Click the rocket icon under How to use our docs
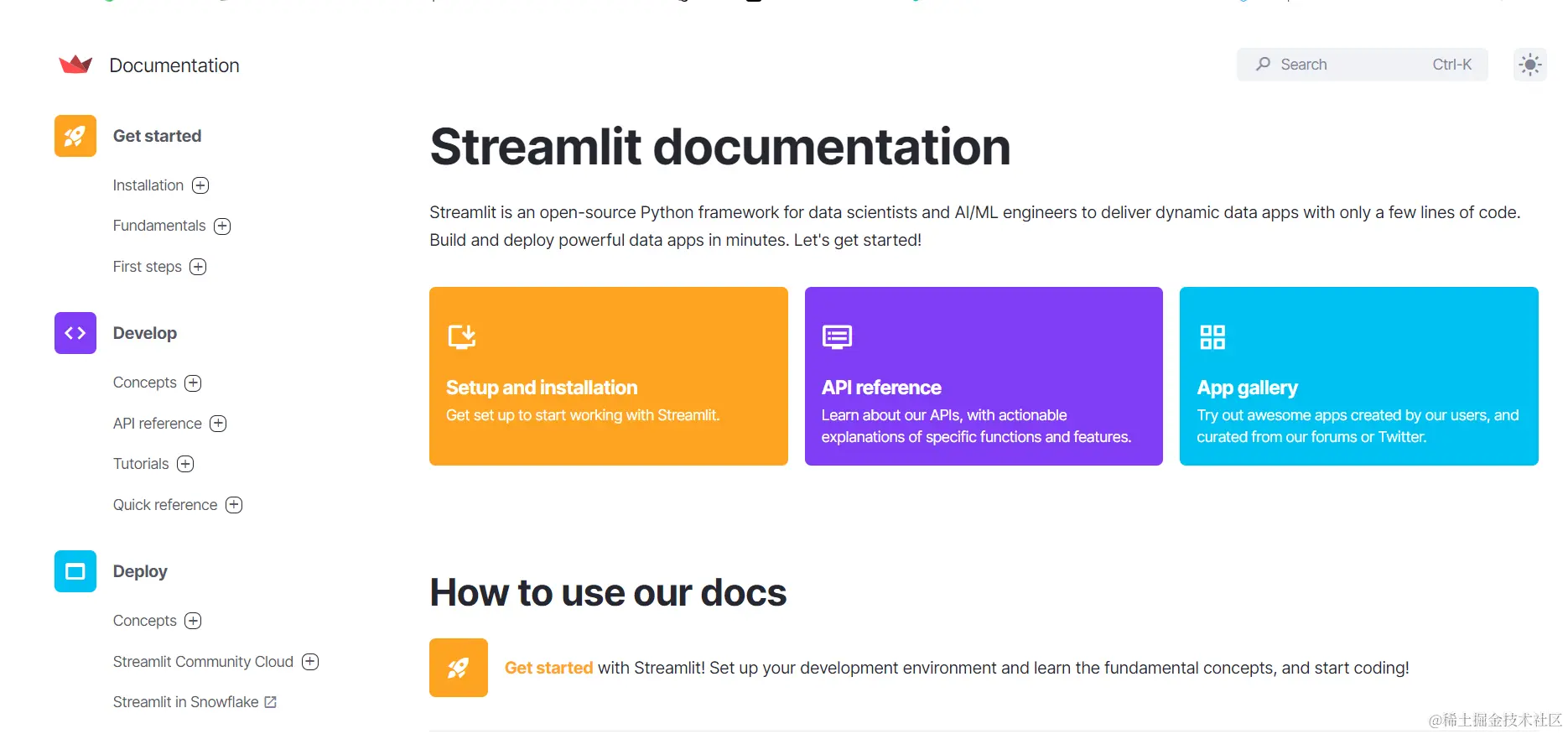 coord(459,668)
